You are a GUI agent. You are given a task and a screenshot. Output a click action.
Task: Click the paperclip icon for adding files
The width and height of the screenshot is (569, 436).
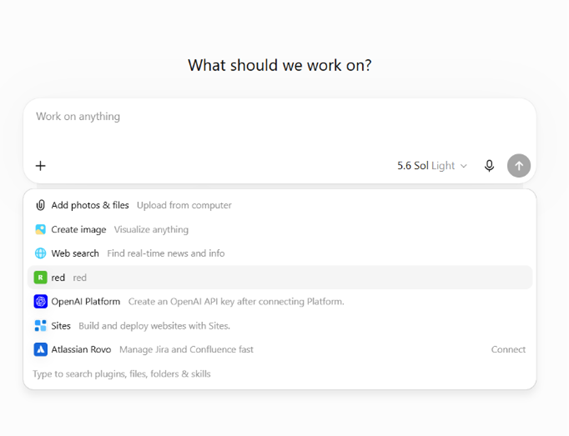pos(40,205)
